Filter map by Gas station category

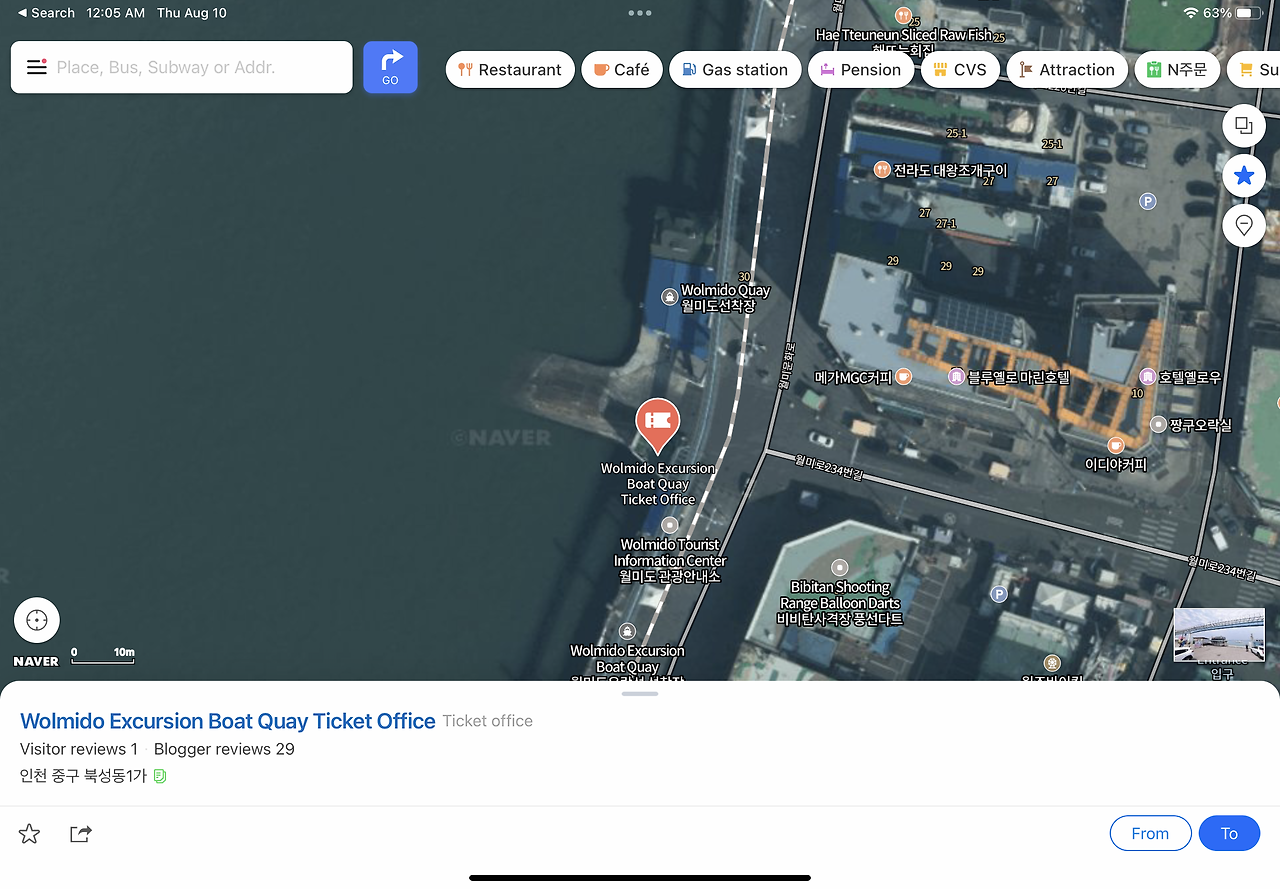(735, 70)
